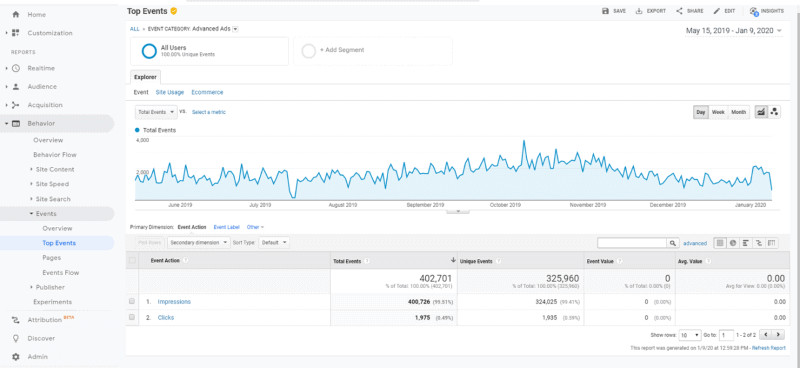
Task: Click the Share report icon
Action: click(679, 11)
